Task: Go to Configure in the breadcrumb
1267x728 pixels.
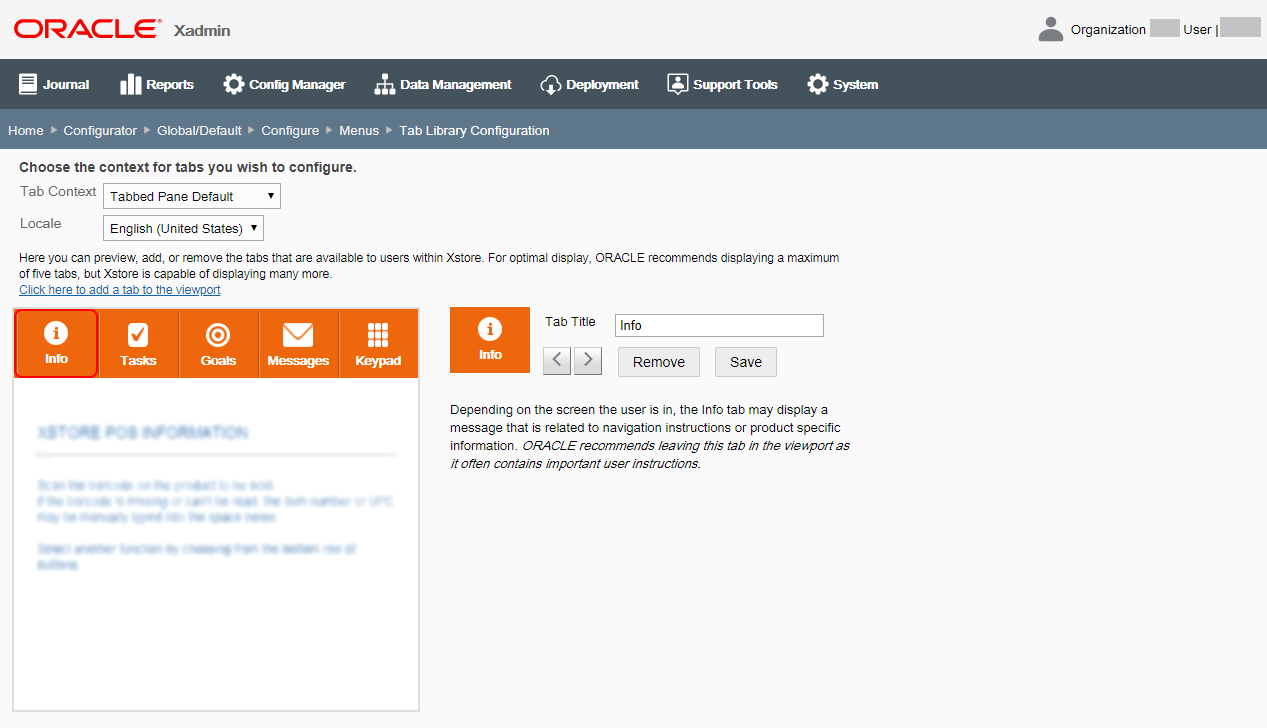Action: click(x=290, y=130)
